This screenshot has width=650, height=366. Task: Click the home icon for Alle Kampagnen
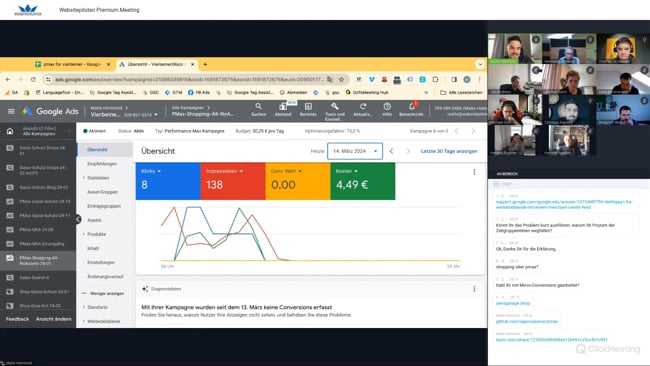click(x=10, y=131)
